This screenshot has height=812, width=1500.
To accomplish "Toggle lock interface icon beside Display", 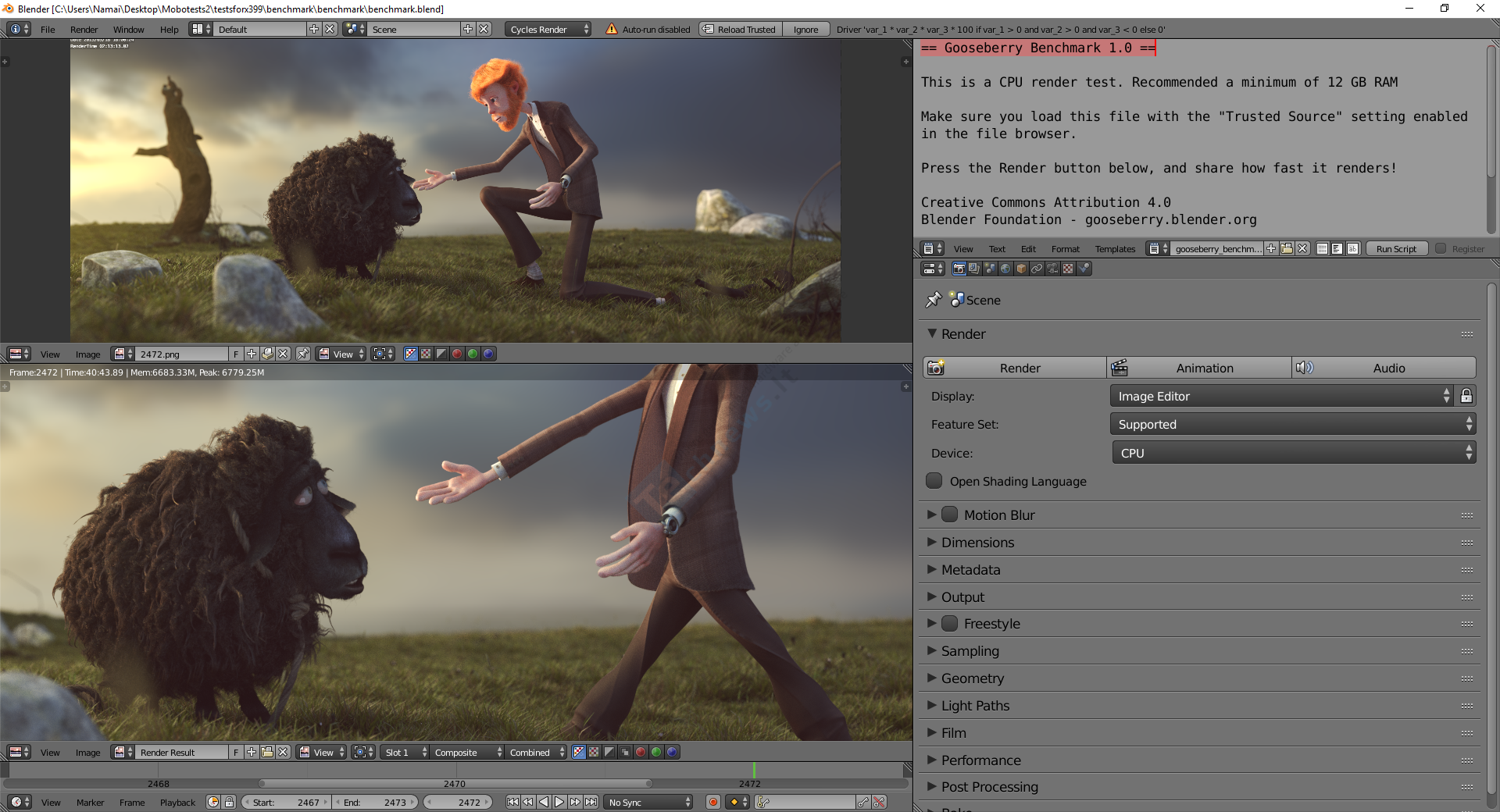I will pyautogui.click(x=1466, y=396).
